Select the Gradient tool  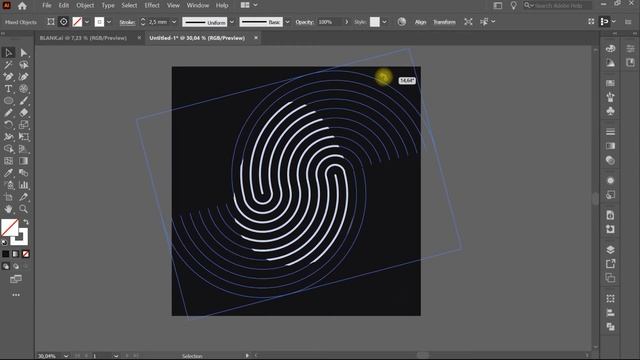tap(24, 161)
